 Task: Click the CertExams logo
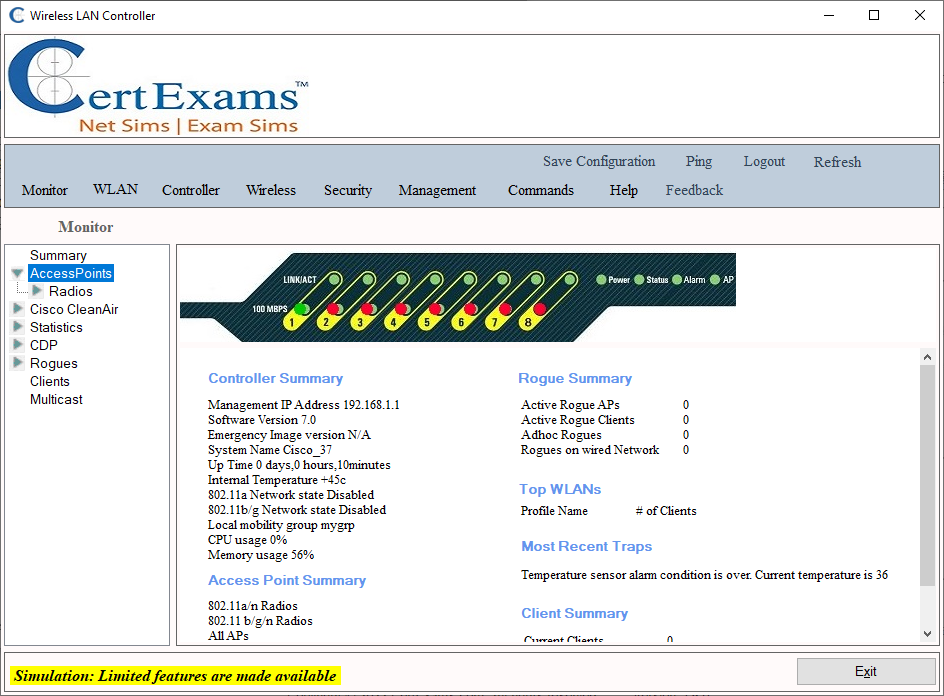click(x=155, y=85)
